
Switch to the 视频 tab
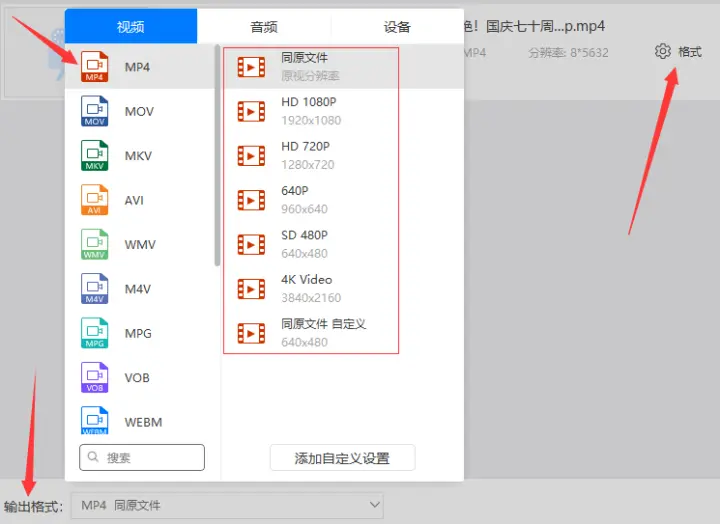coord(131,26)
